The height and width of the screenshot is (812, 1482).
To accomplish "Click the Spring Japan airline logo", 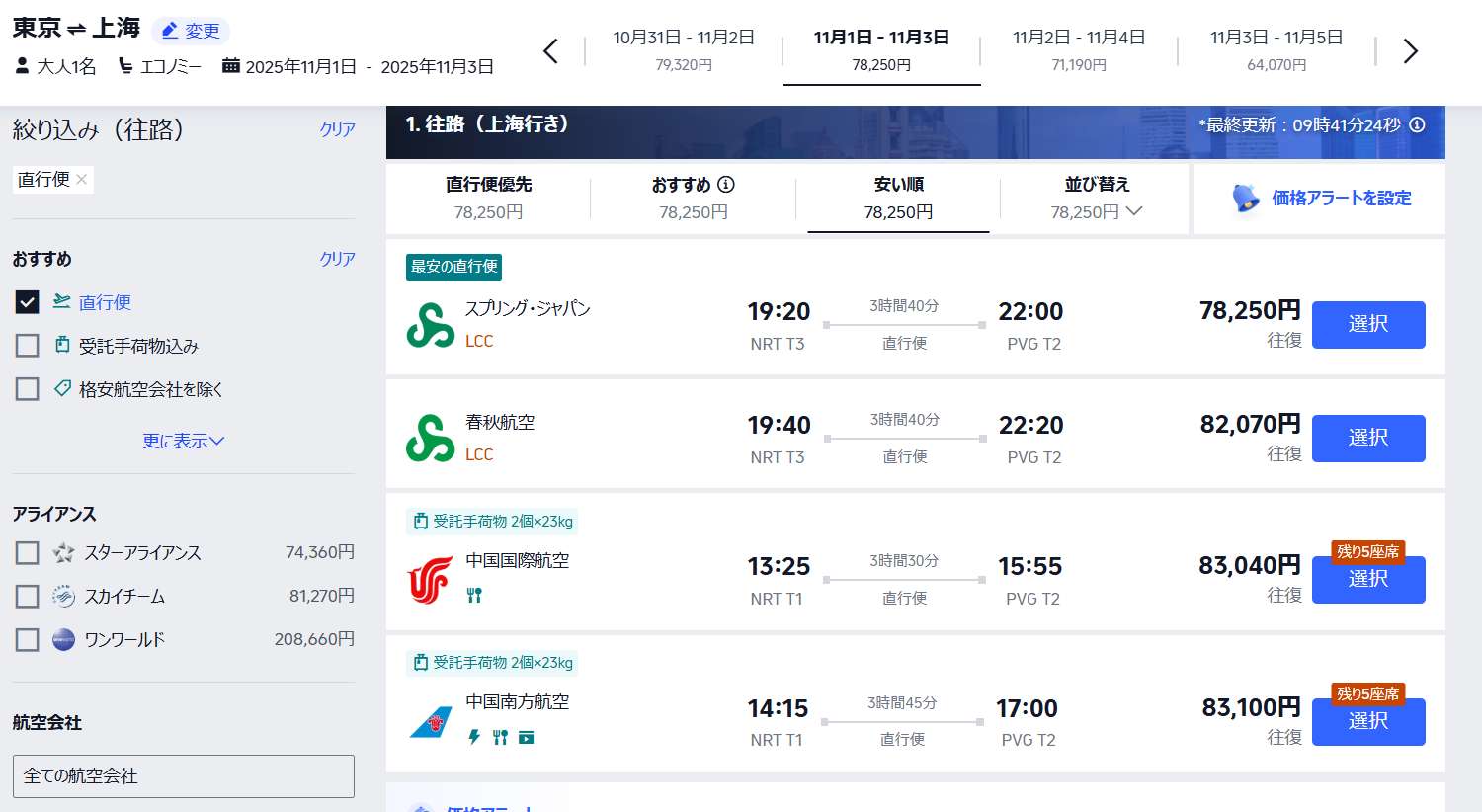I will [x=430, y=325].
